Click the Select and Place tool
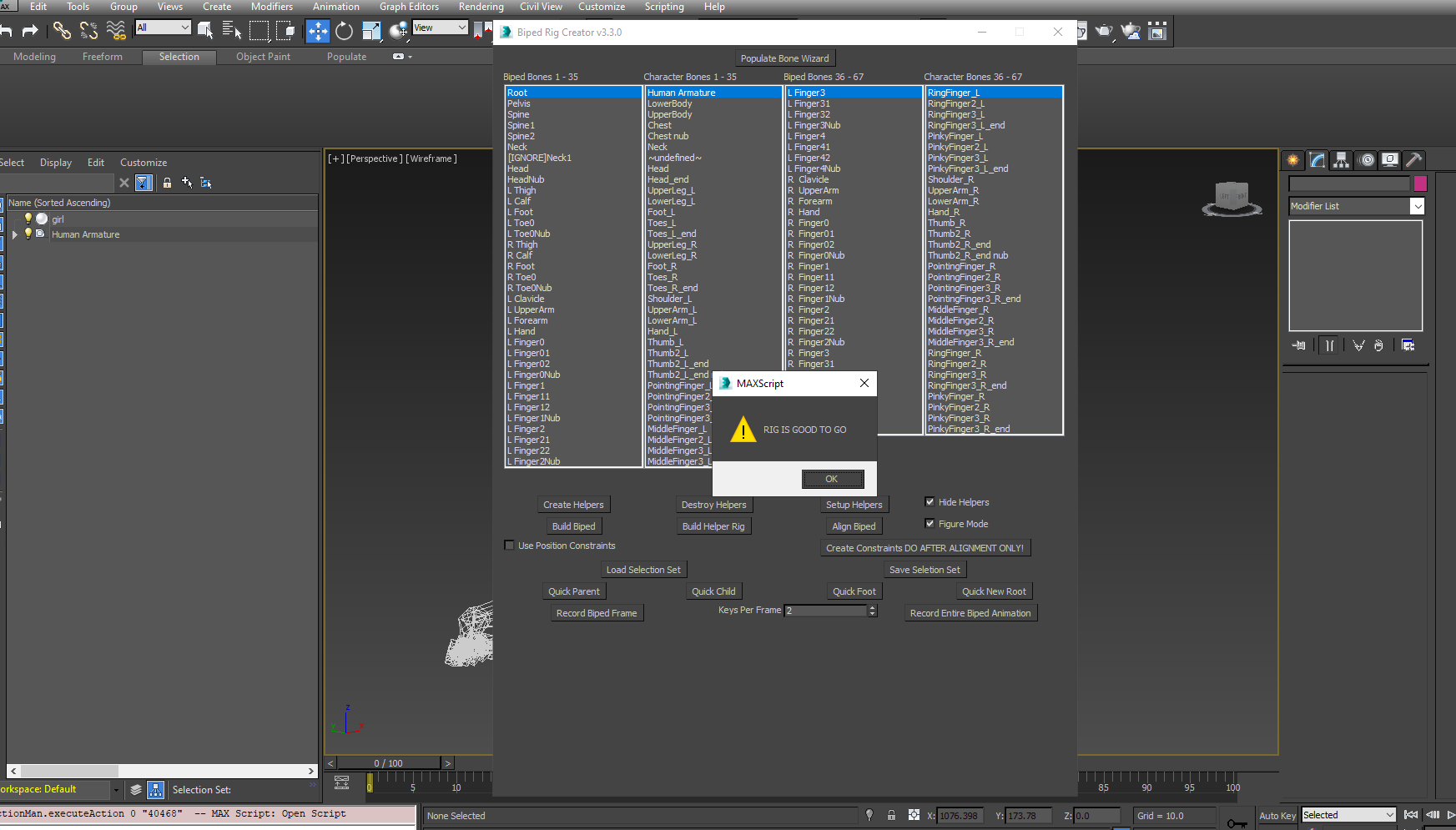The width and height of the screenshot is (1456, 830). [398, 31]
